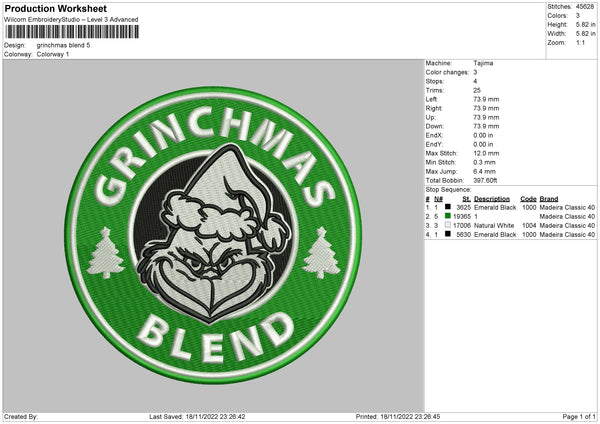Click the stitch count 19365 in stop row 2

point(462,217)
